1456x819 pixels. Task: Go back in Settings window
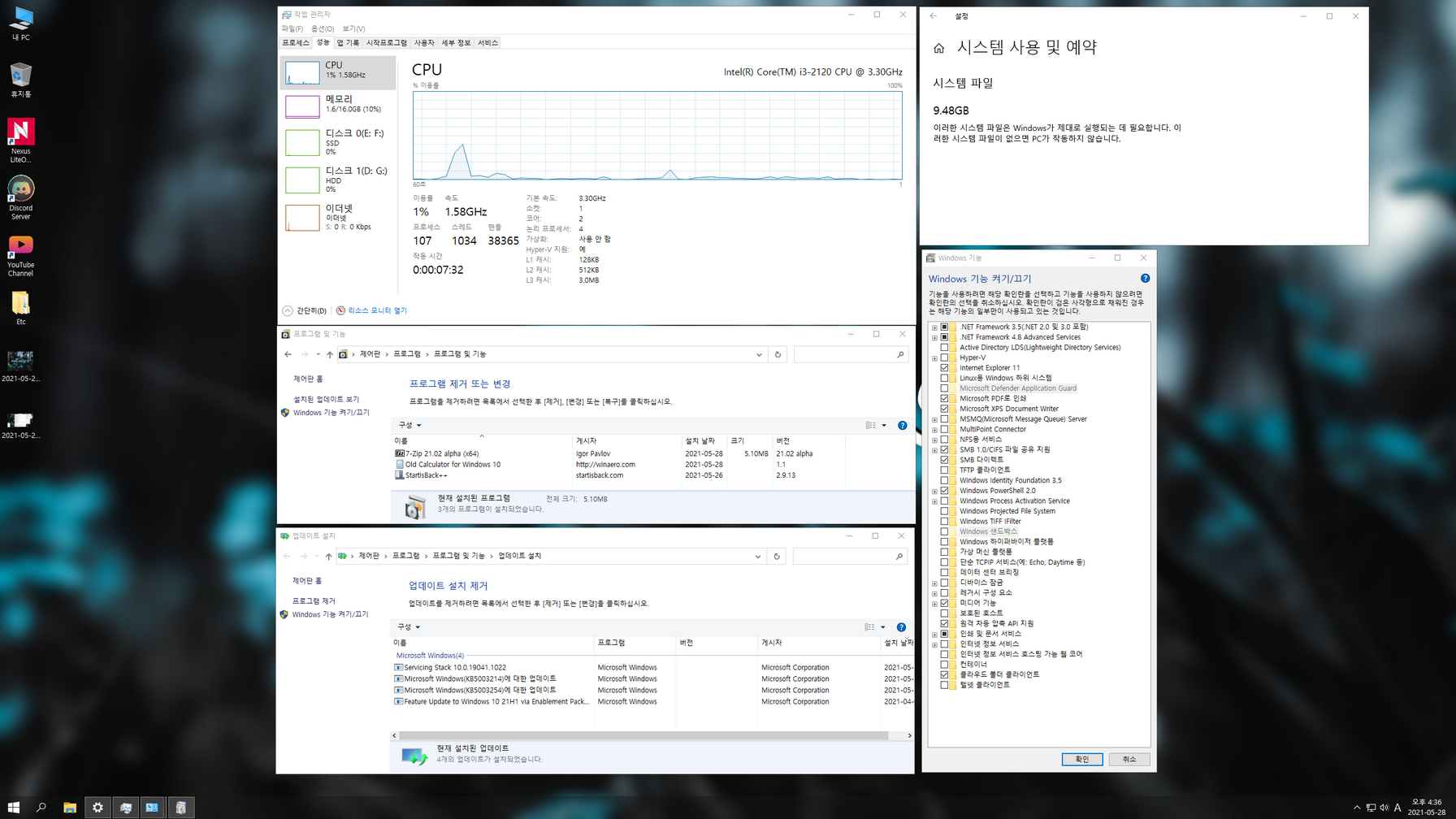(x=934, y=16)
